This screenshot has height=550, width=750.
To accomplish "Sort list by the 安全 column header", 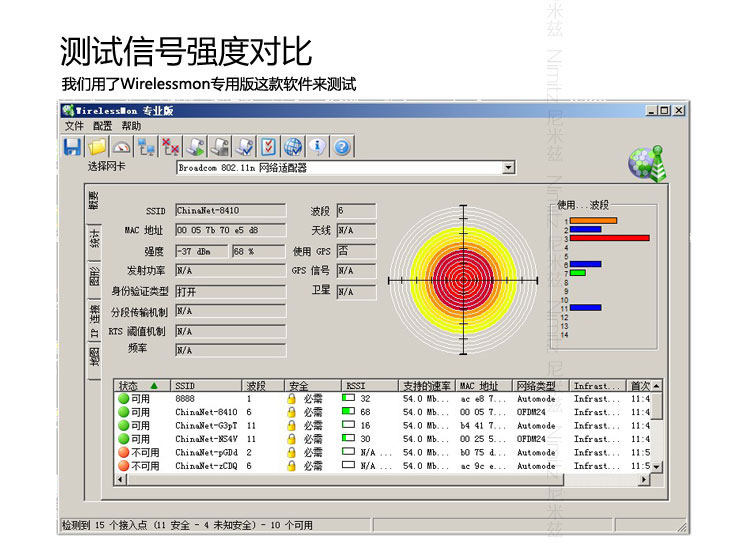I will [313, 385].
